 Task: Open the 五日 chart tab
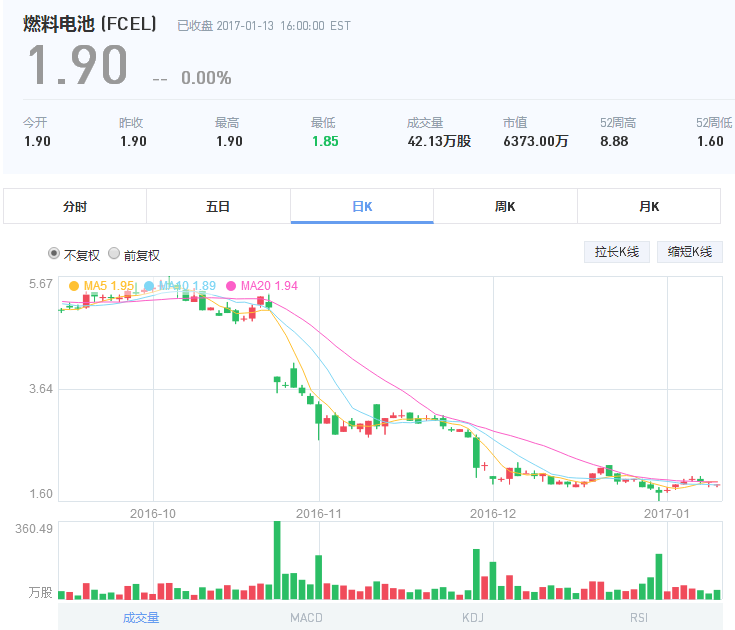pos(218,207)
